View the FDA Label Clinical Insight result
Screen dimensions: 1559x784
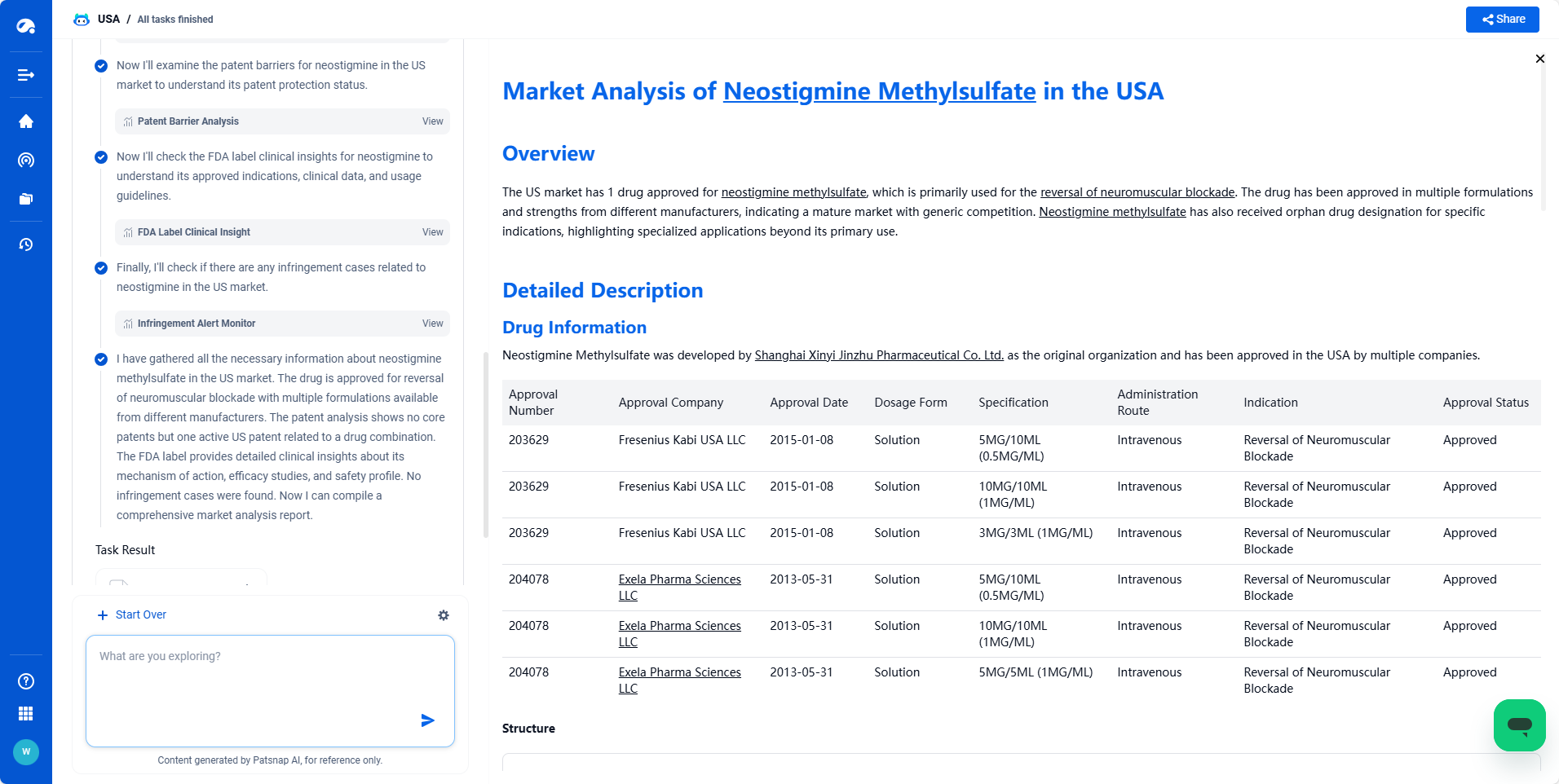(x=432, y=232)
